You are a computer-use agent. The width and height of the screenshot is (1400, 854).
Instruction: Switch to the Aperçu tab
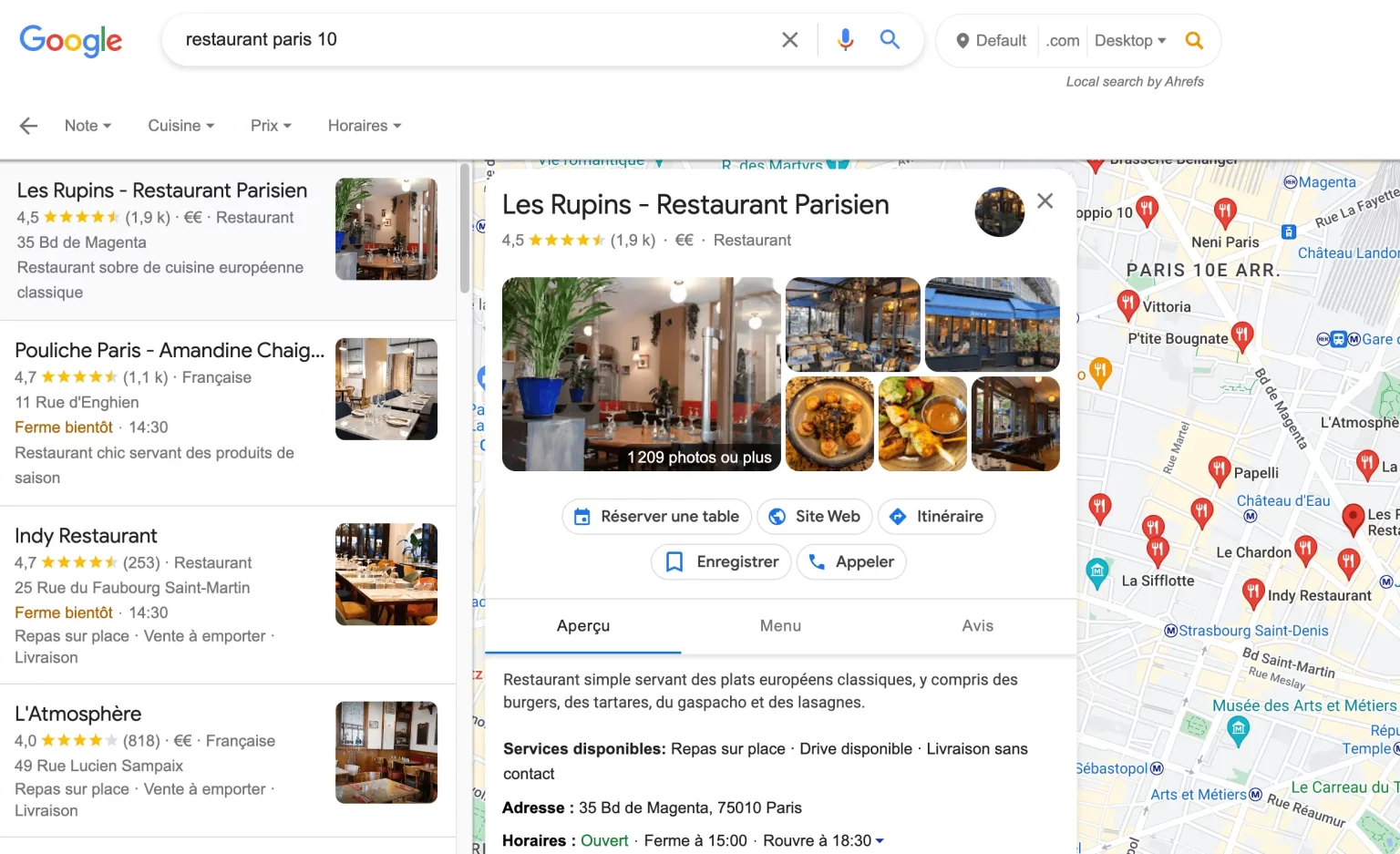583,626
